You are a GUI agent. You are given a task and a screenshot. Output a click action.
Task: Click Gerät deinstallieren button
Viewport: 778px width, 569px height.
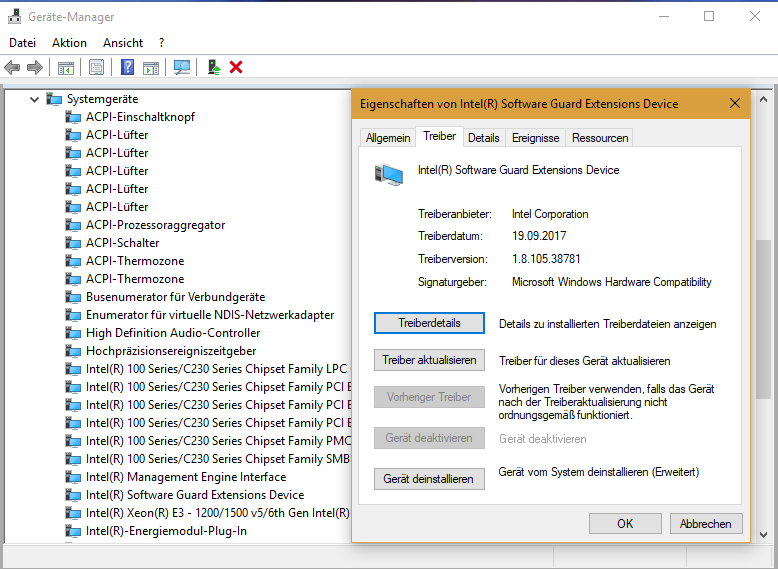[x=429, y=479]
